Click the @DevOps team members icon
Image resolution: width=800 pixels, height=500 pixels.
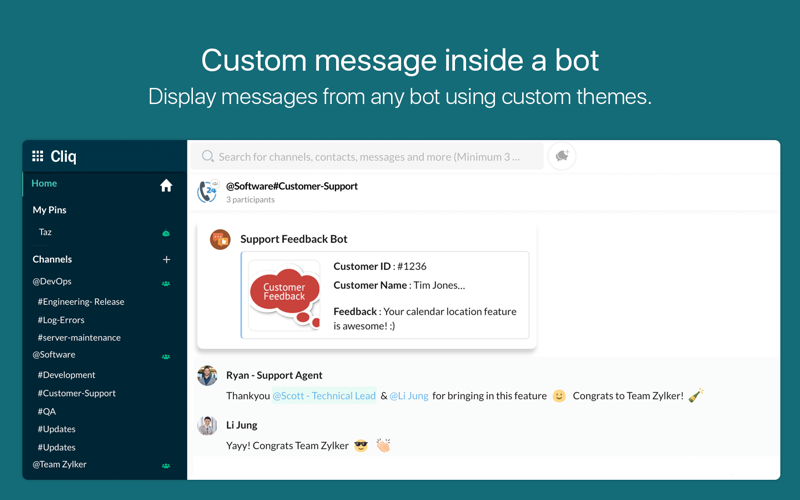(166, 283)
